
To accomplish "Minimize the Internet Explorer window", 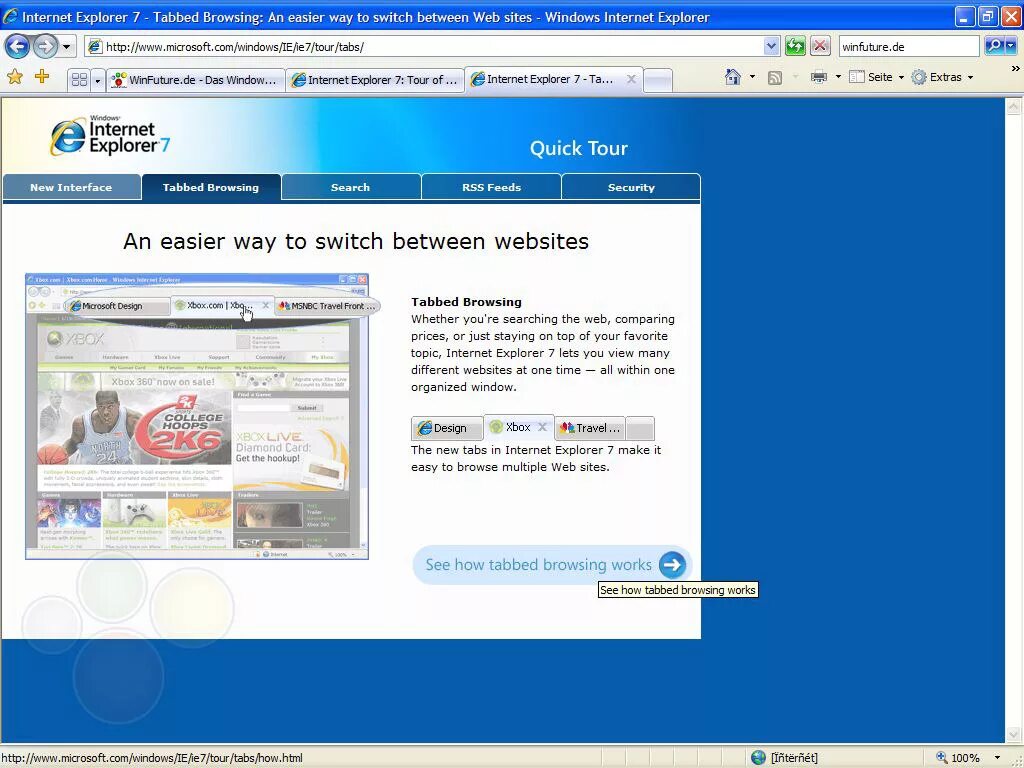I will (965, 16).
